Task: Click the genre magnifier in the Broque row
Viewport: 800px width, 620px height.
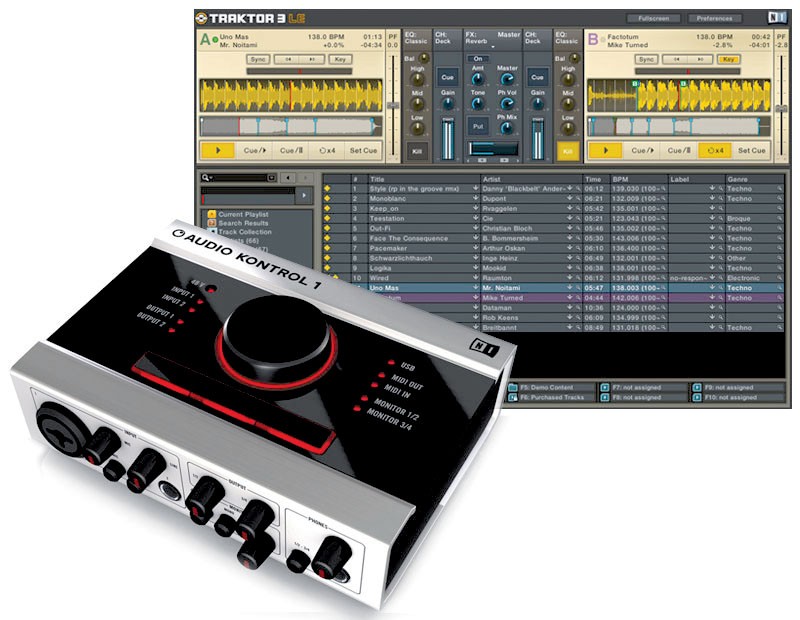Action: (x=780, y=218)
